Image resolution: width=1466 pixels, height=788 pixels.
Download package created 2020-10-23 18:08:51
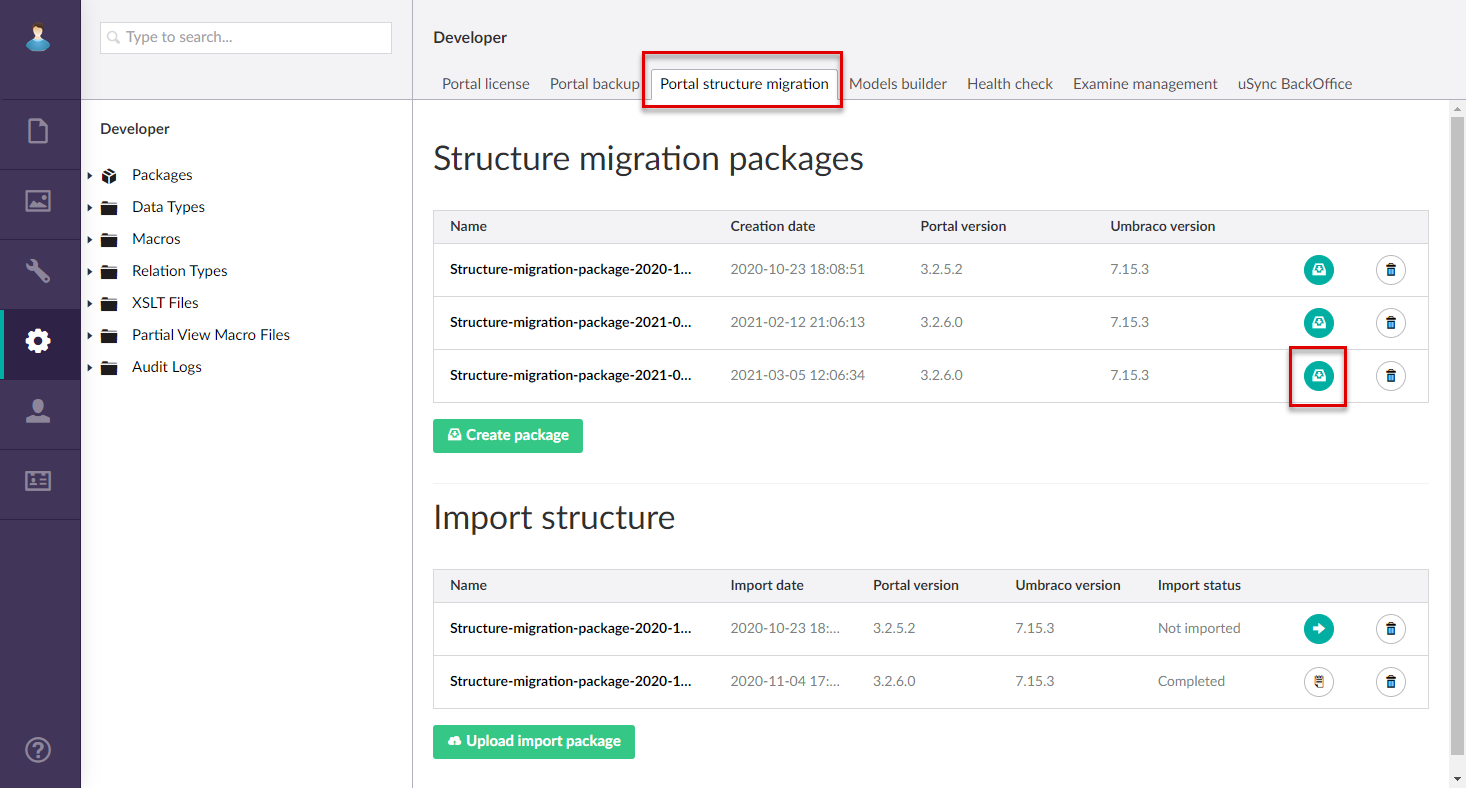coord(1319,270)
